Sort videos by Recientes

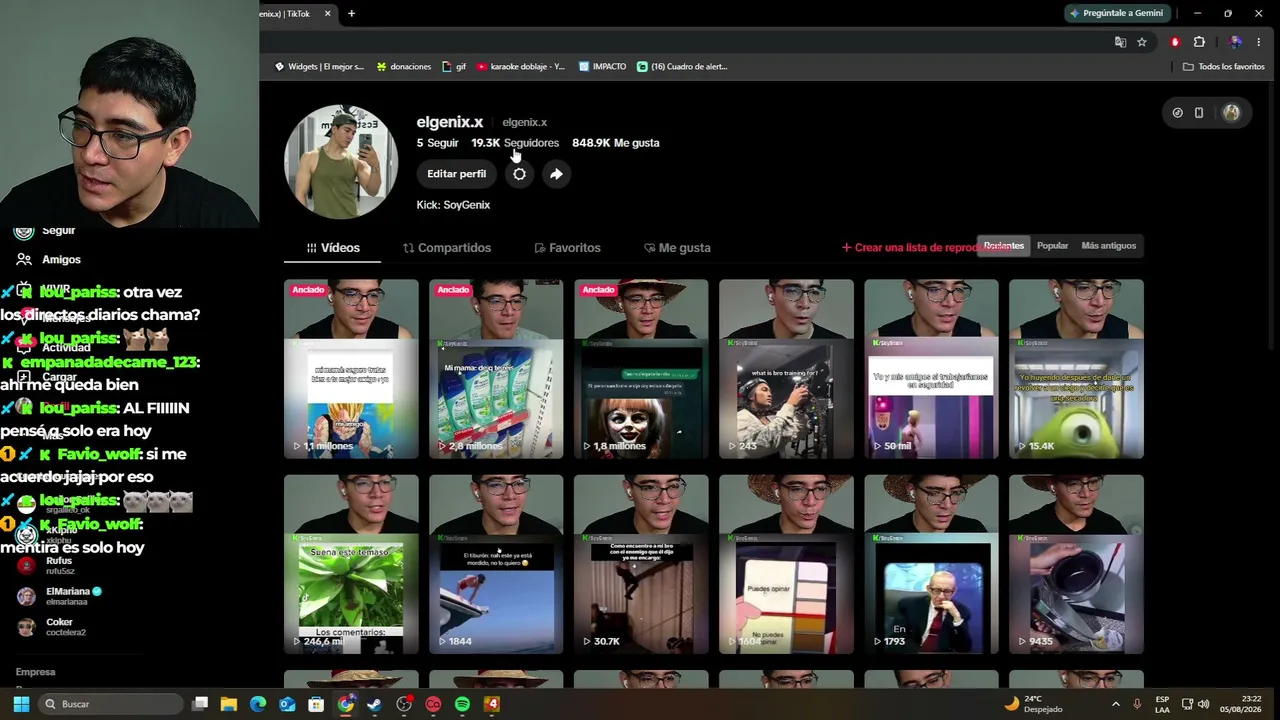click(1004, 246)
